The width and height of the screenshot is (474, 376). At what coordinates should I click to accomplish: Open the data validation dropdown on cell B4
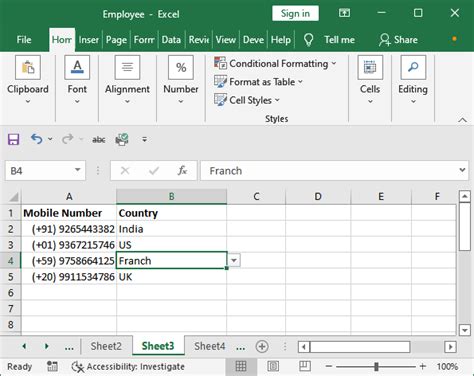(x=234, y=260)
